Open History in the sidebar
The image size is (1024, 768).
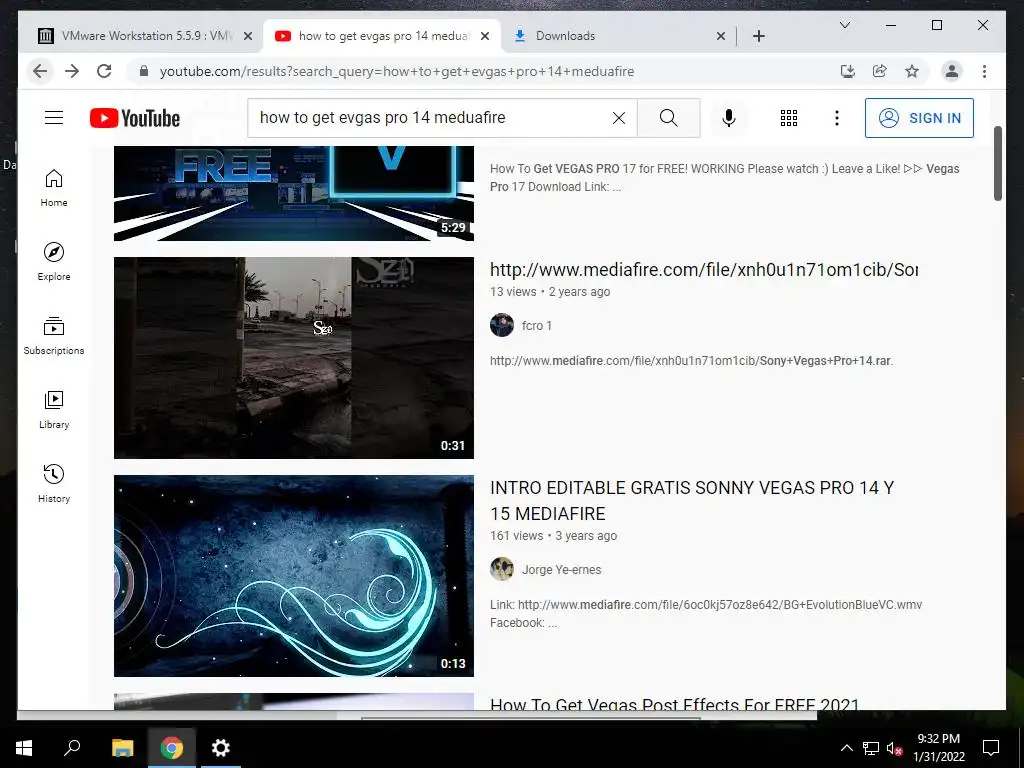(54, 483)
